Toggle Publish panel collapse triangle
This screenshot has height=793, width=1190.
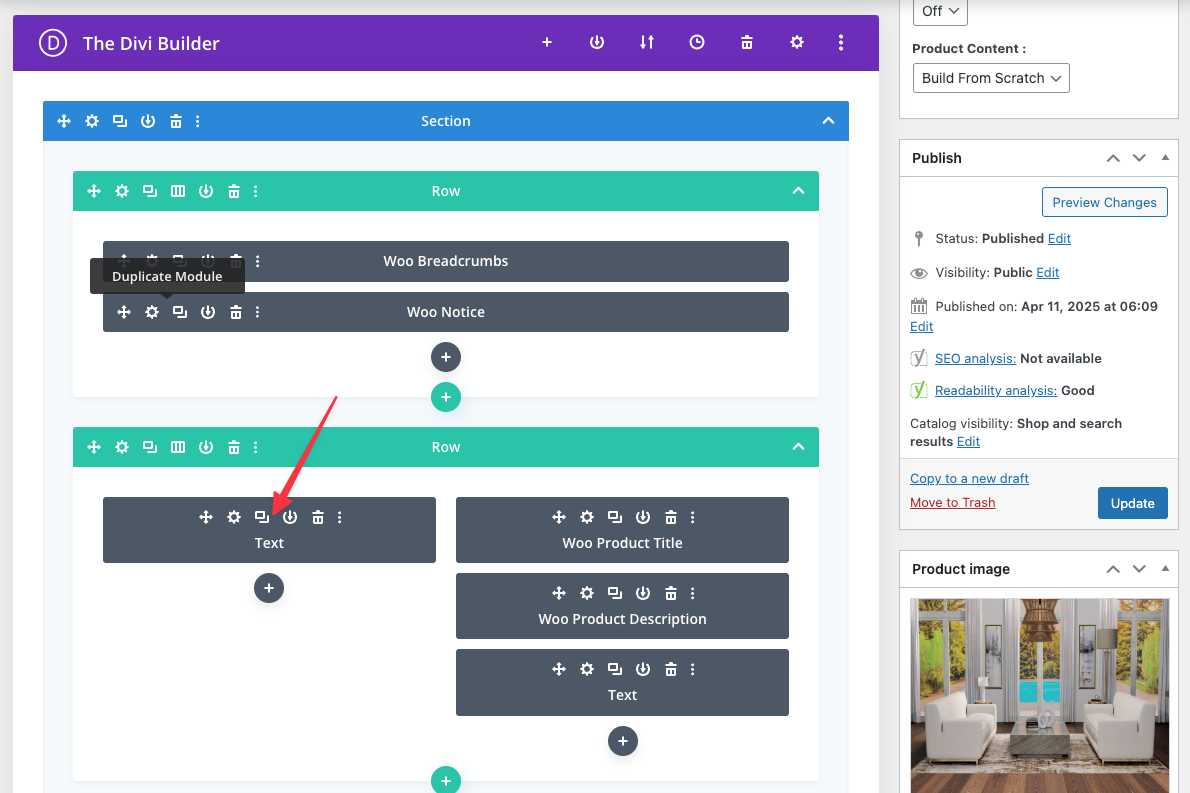coord(1165,158)
